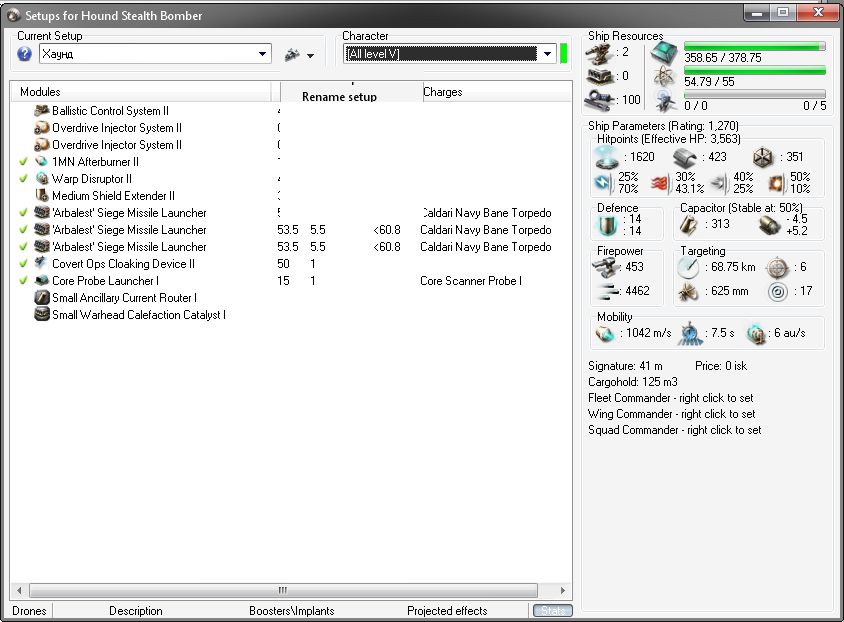Click the EM resistance icon 25% 70%

coord(603,183)
